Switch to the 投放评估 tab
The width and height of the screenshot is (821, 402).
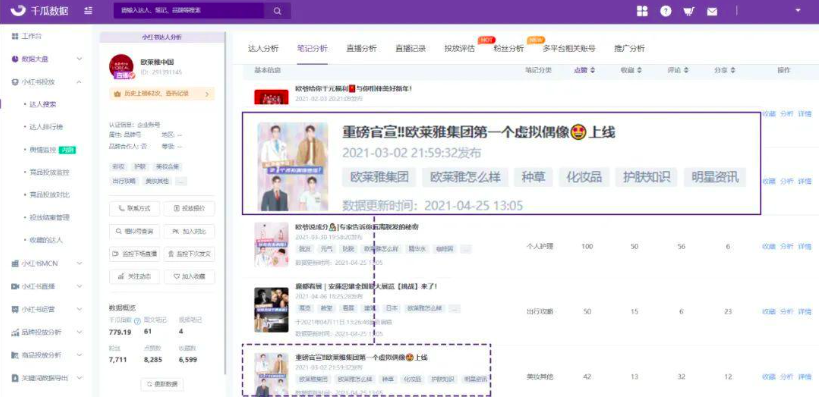click(459, 49)
